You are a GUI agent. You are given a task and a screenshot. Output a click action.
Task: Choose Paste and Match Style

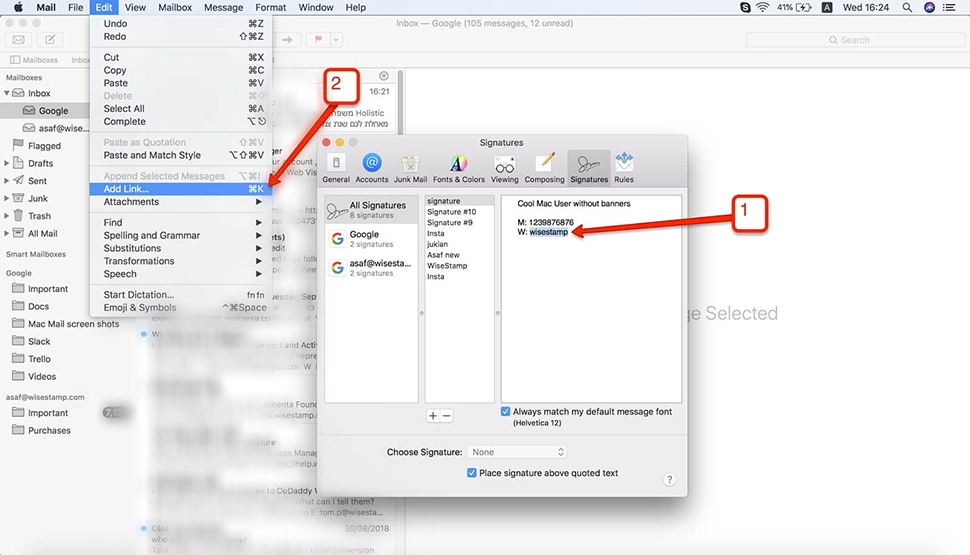tap(181, 155)
